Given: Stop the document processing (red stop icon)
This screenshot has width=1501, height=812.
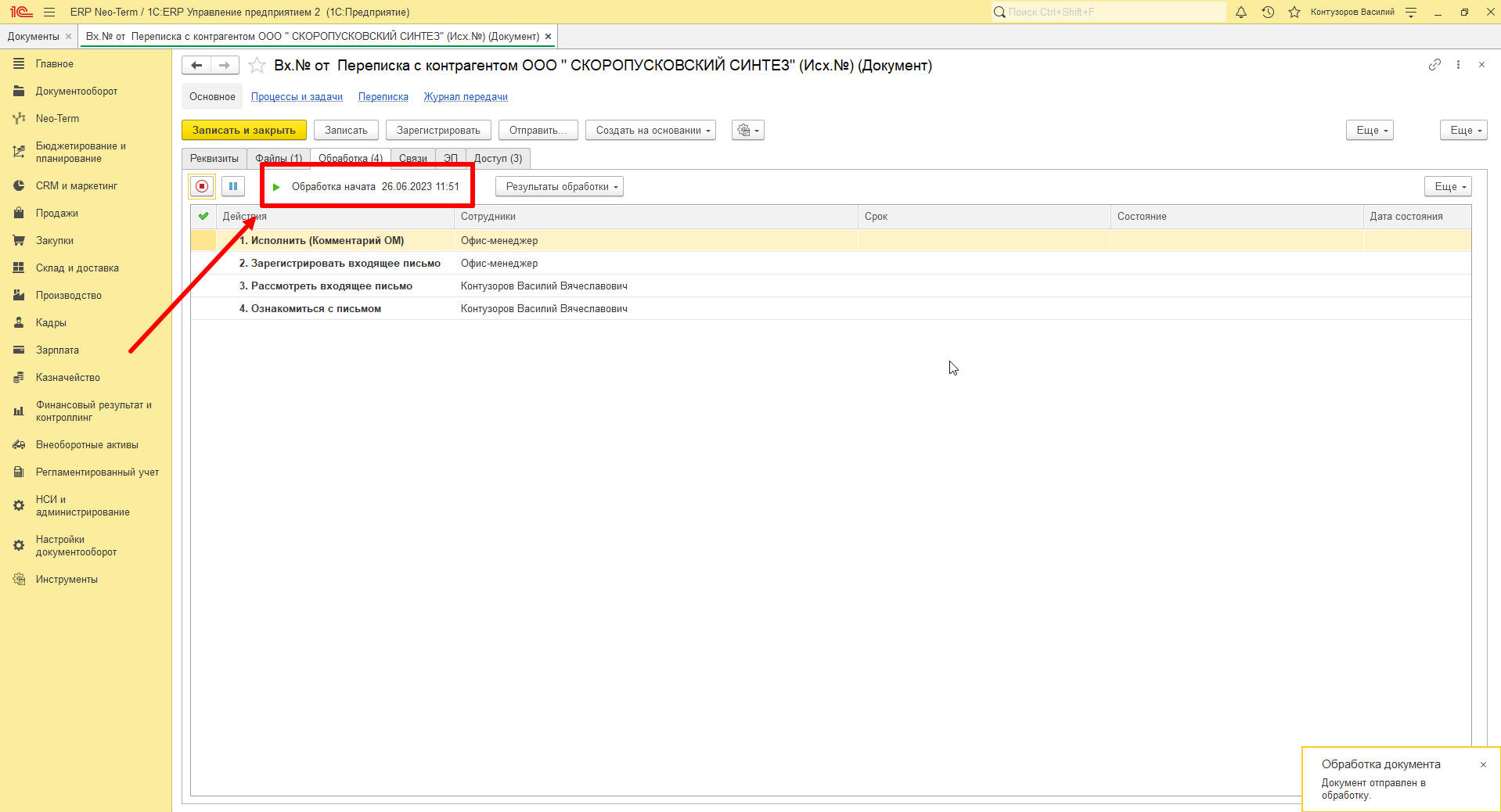Looking at the screenshot, I should 202,186.
